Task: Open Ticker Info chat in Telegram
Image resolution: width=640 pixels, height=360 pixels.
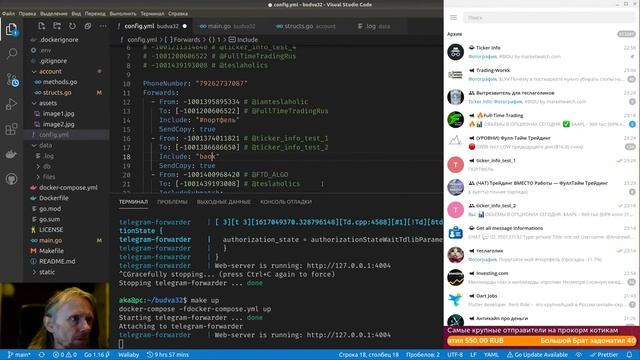Action: click(542, 52)
